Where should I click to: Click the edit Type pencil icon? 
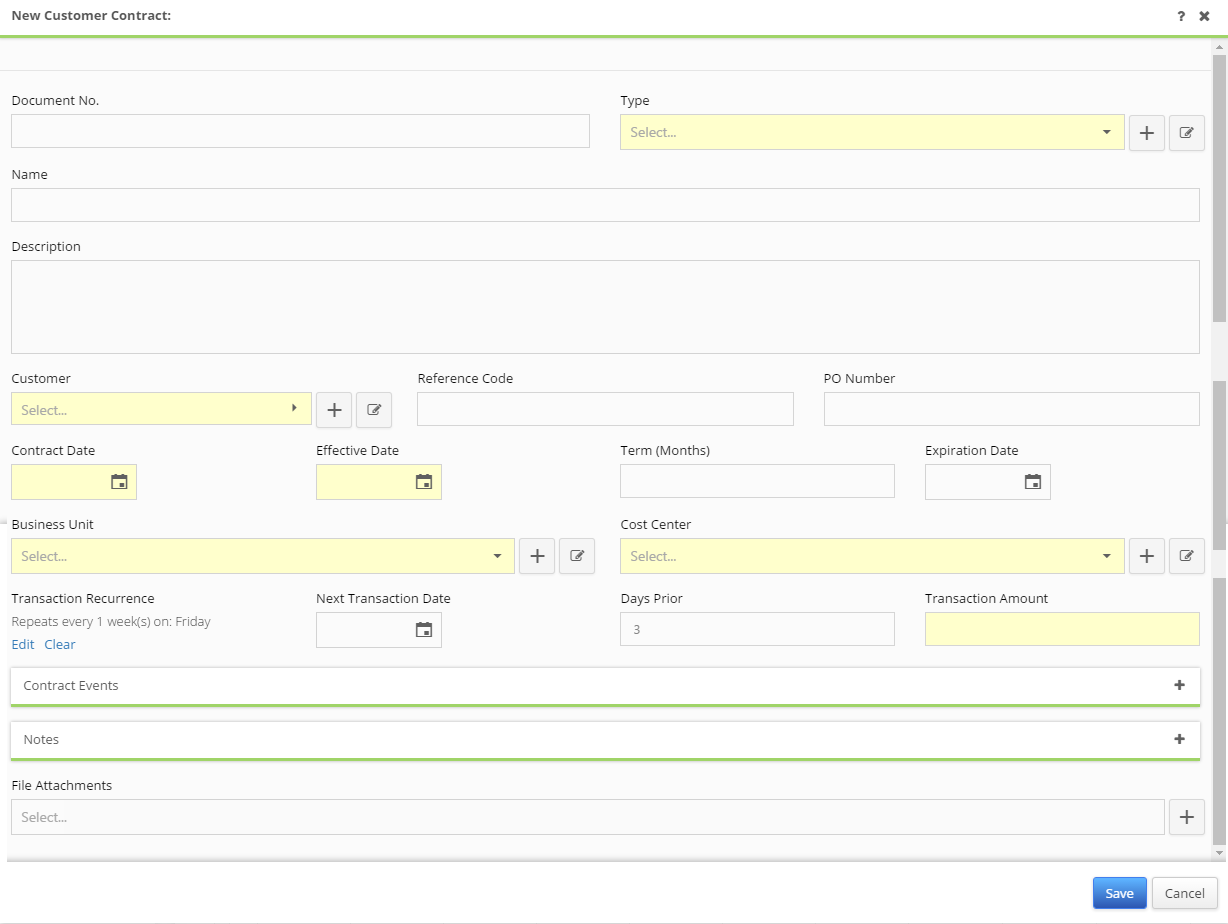[1186, 132]
